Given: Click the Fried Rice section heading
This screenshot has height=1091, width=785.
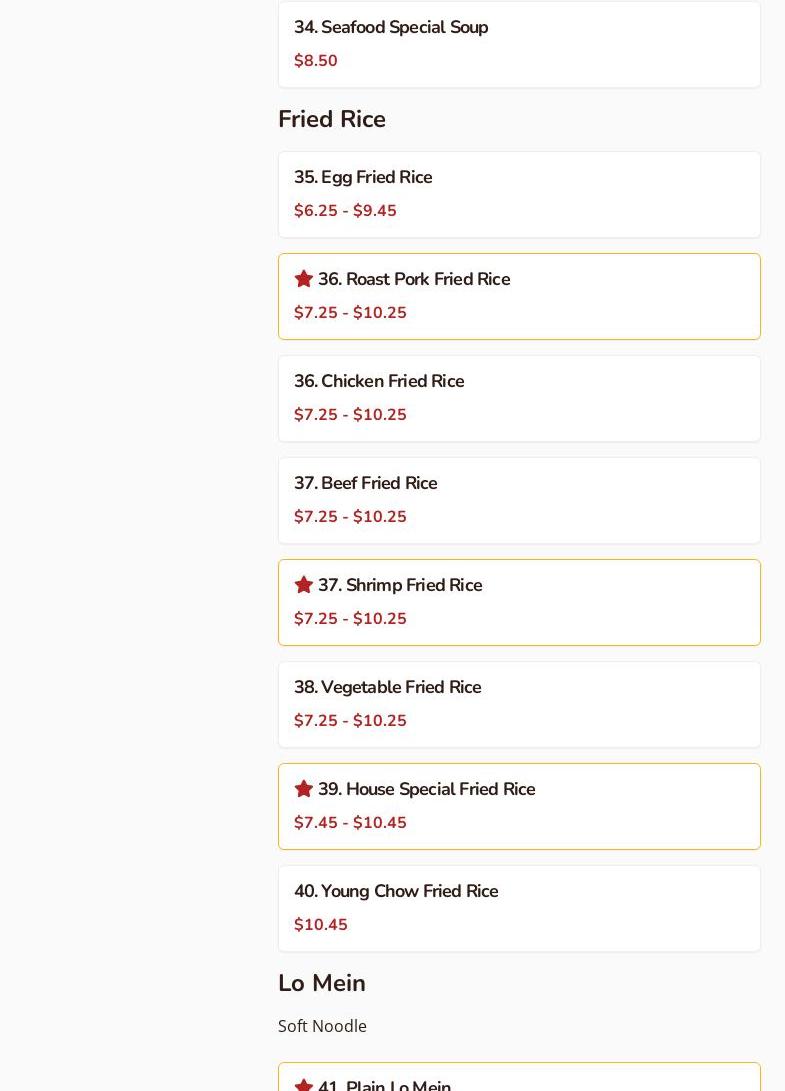Looking at the screenshot, I should pos(332,119).
